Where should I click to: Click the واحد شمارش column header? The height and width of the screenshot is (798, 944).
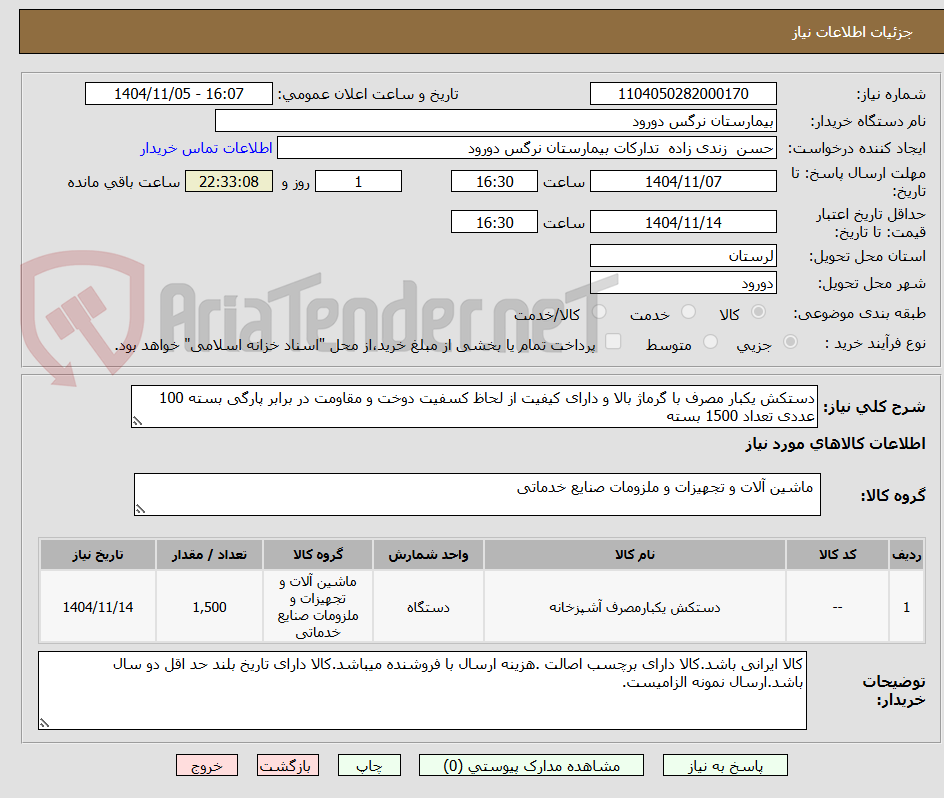428,555
